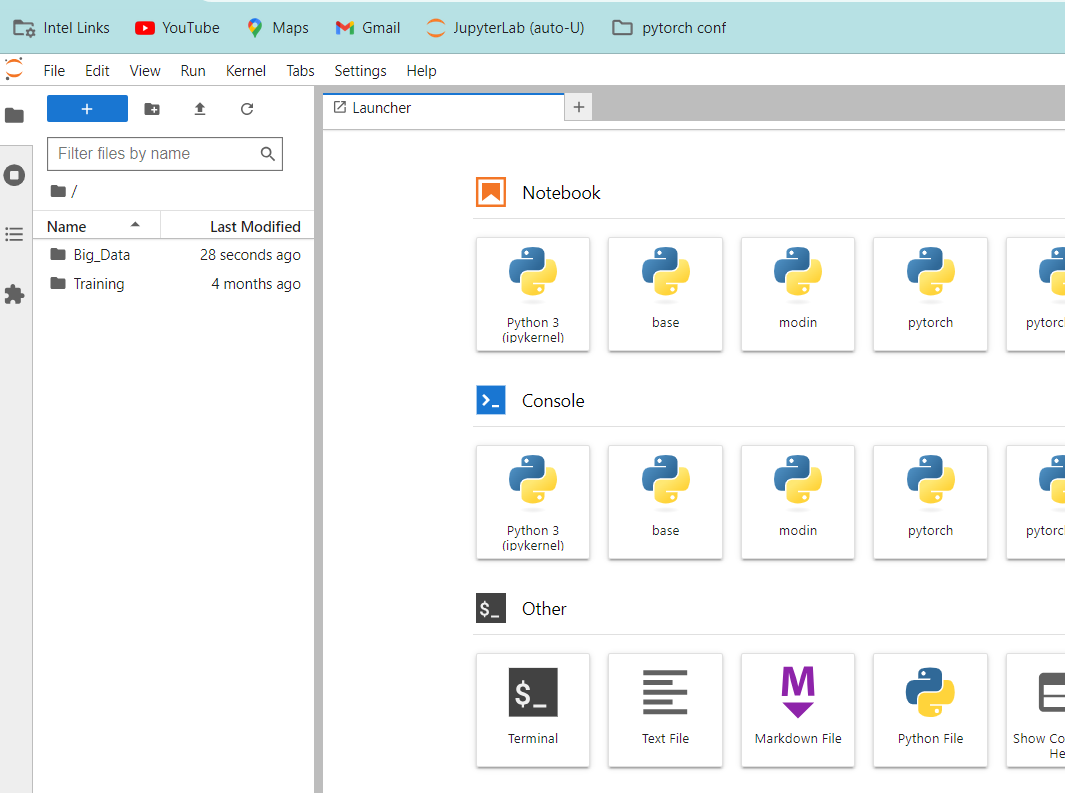Screen dimensions: 1065x793
Task: Click the search icon in the file filter
Action: [268, 154]
